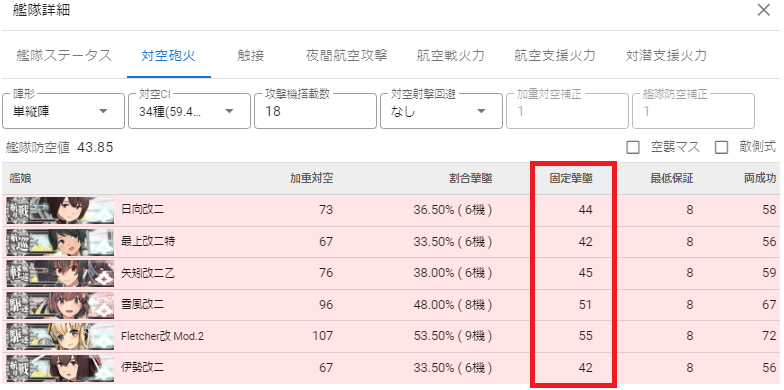Click the disabled 艦隊防空補正 field
Screen dimensions: 784x390
pyautogui.click(x=694, y=111)
